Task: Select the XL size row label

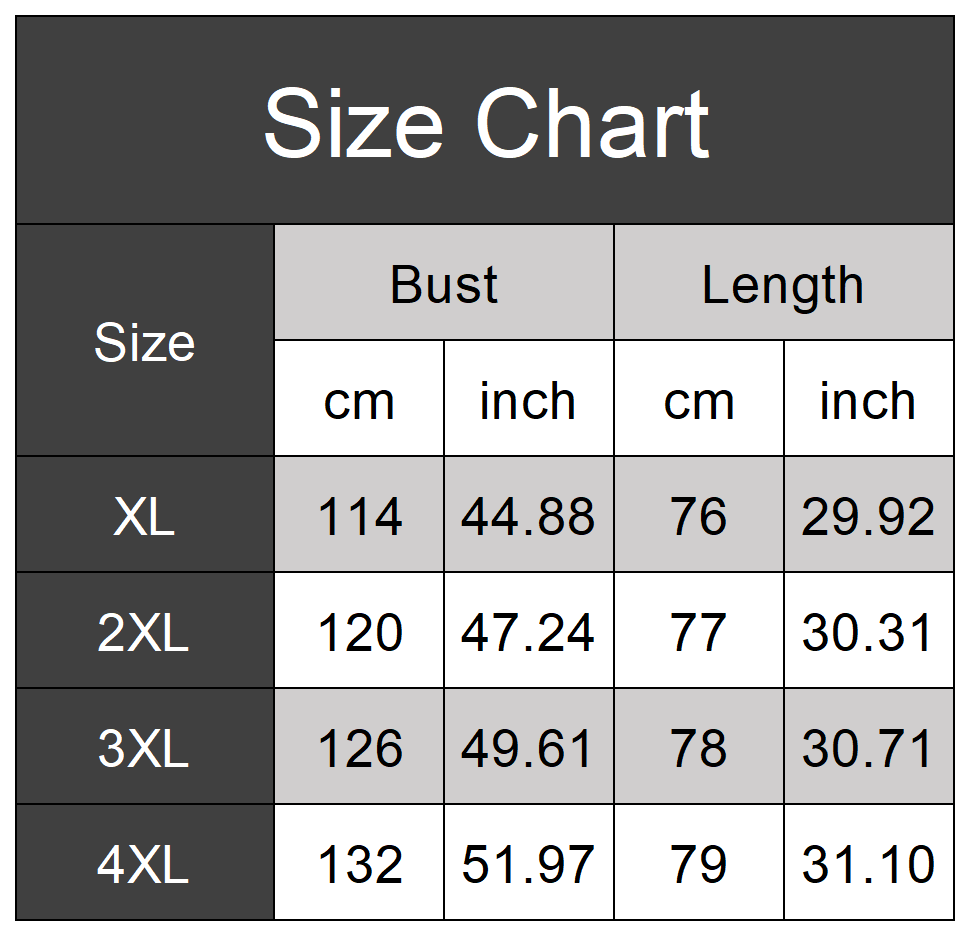Action: pyautogui.click(x=145, y=516)
